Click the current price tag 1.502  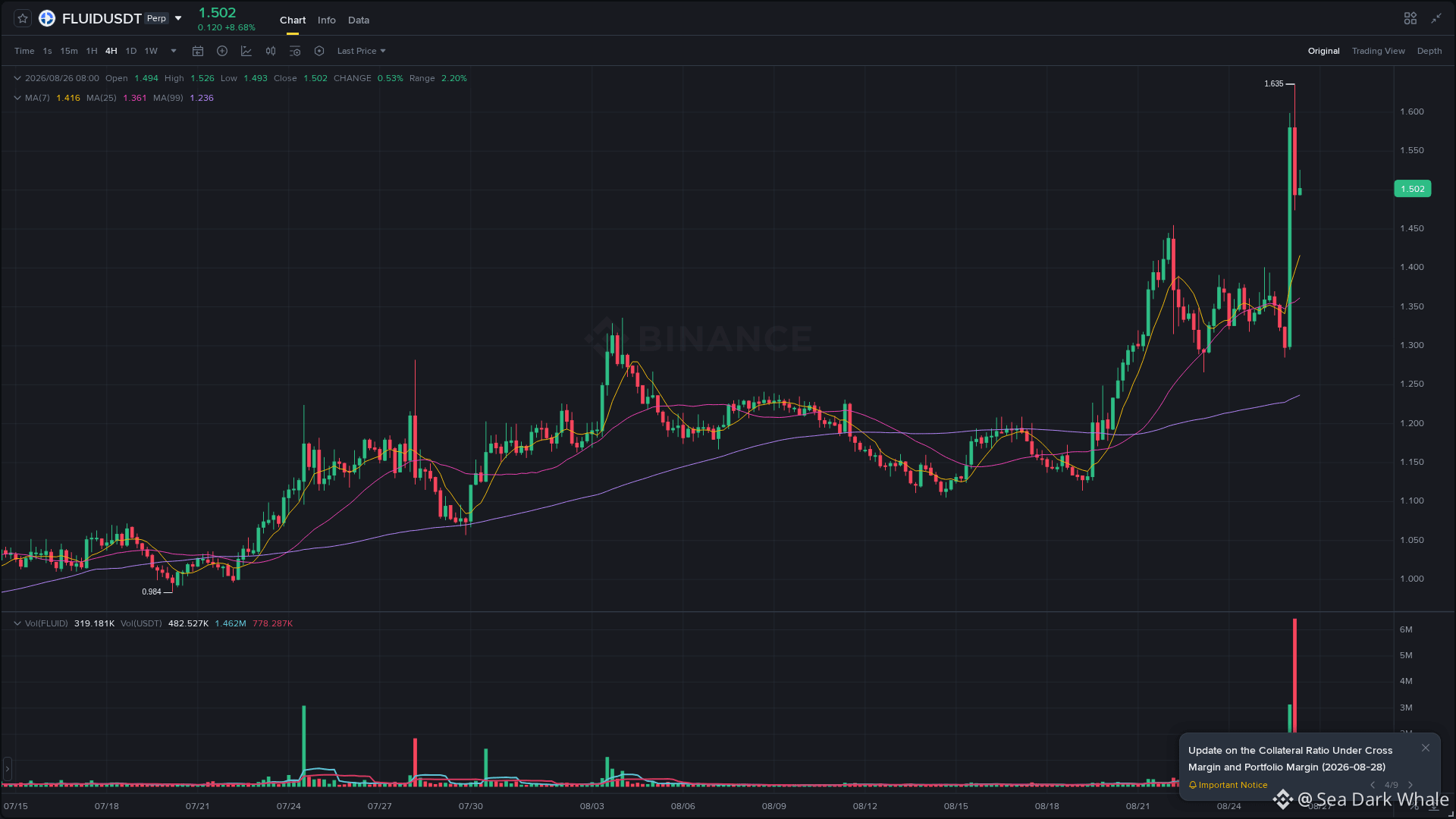point(1412,189)
